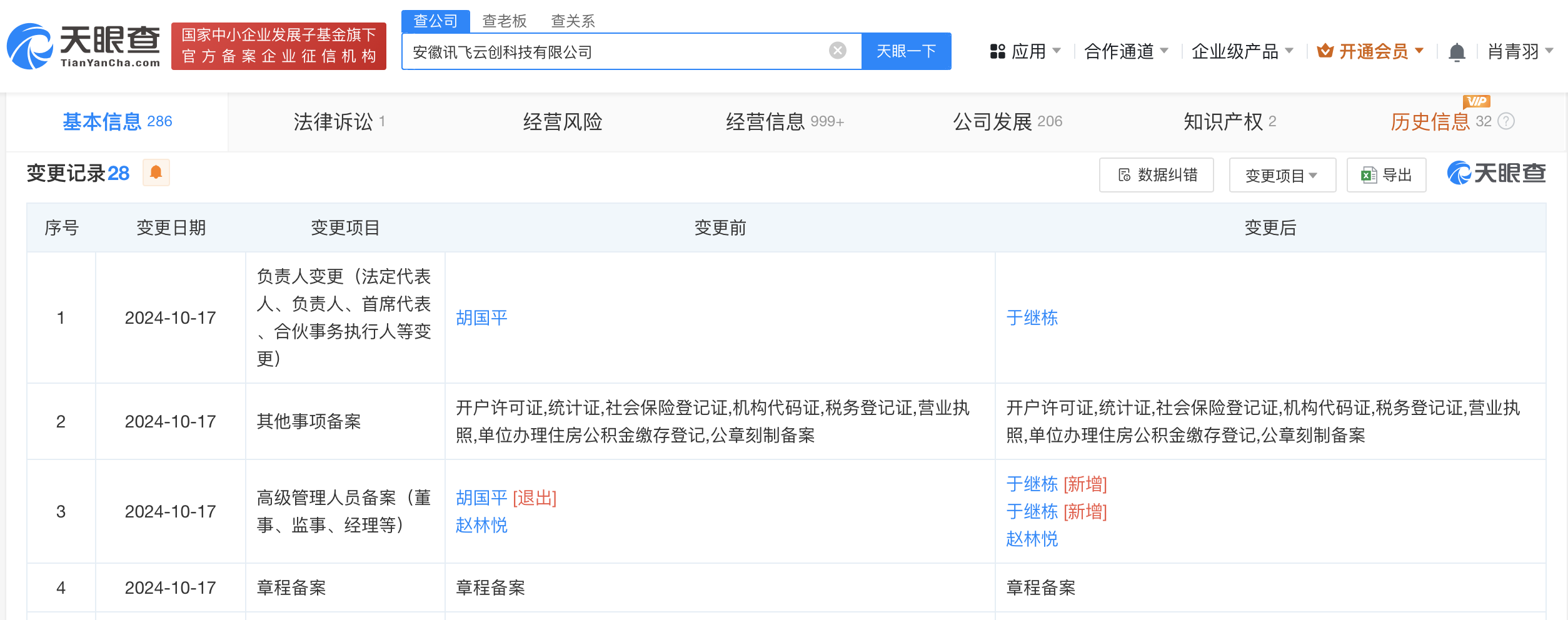The height and width of the screenshot is (620, 1568).
Task: Click the 变更前 column header
Action: point(720,227)
